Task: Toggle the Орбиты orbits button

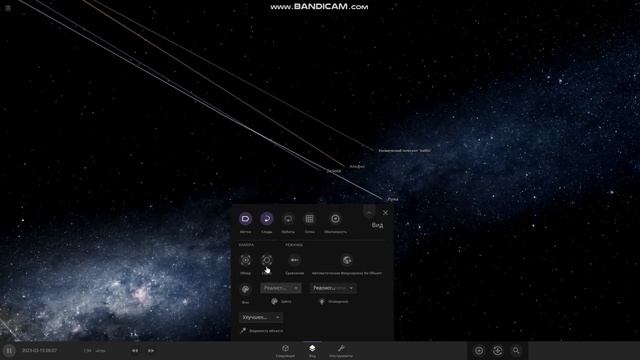Action: 288,219
